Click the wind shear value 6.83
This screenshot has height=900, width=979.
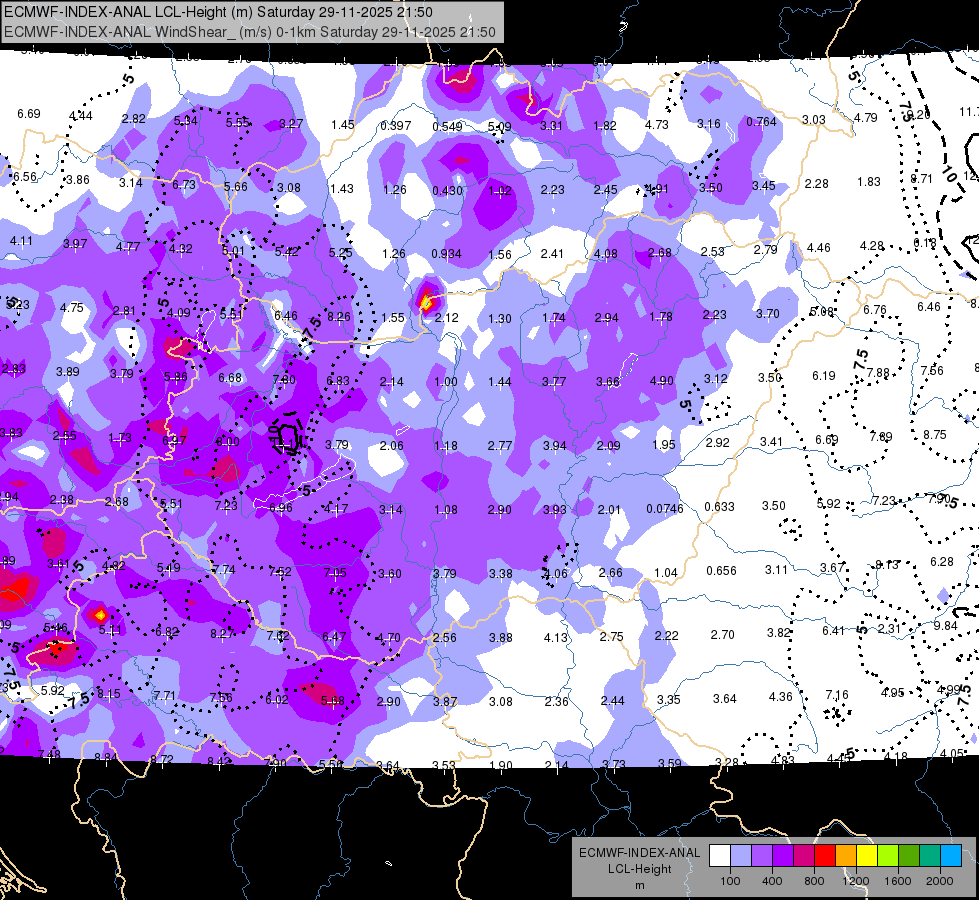click(338, 380)
